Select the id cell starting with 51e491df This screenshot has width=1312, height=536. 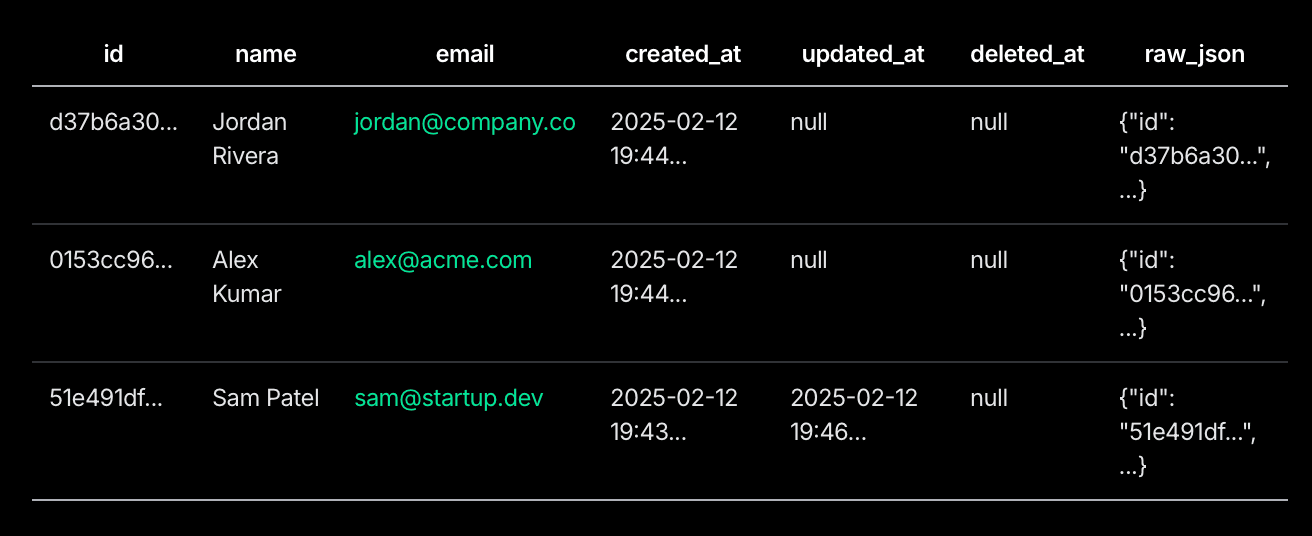106,398
